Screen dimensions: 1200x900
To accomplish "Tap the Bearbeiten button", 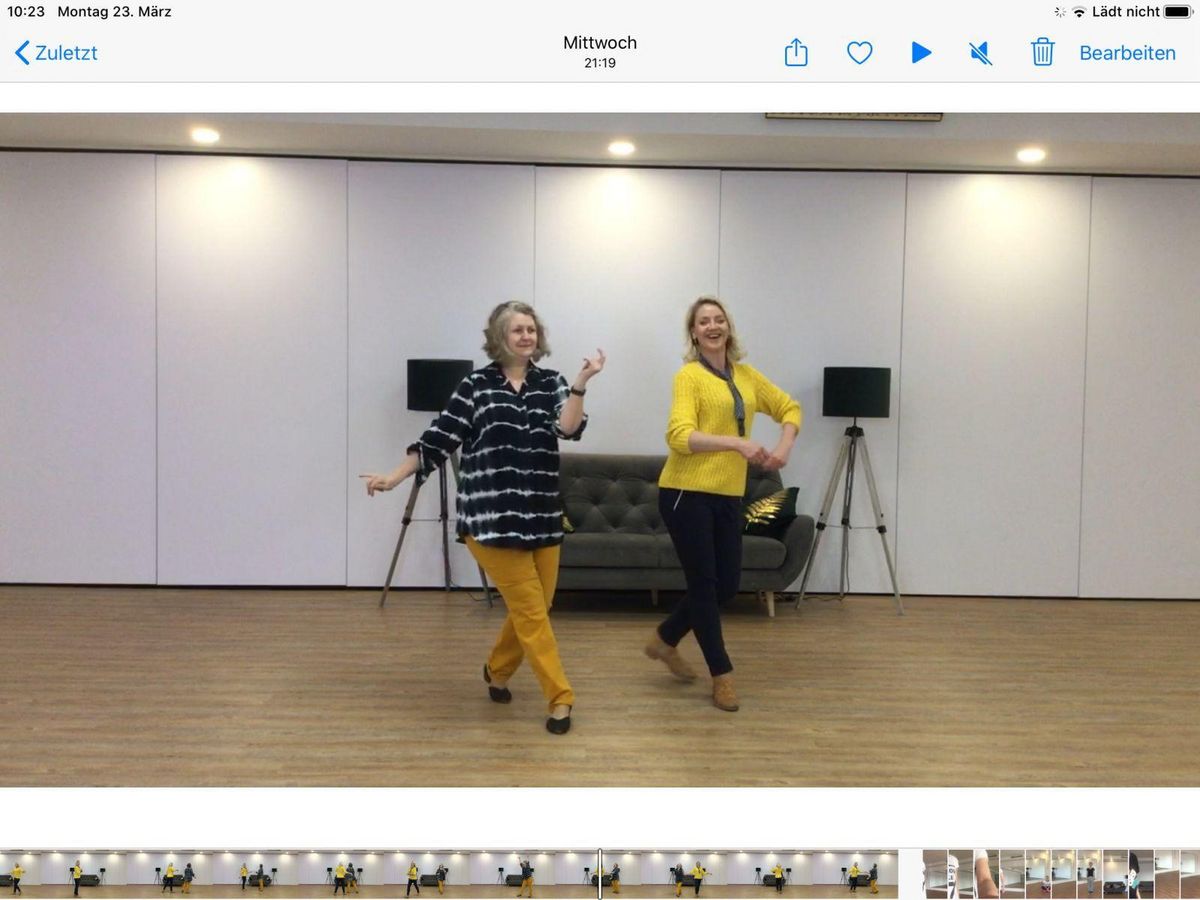I will click(x=1127, y=53).
